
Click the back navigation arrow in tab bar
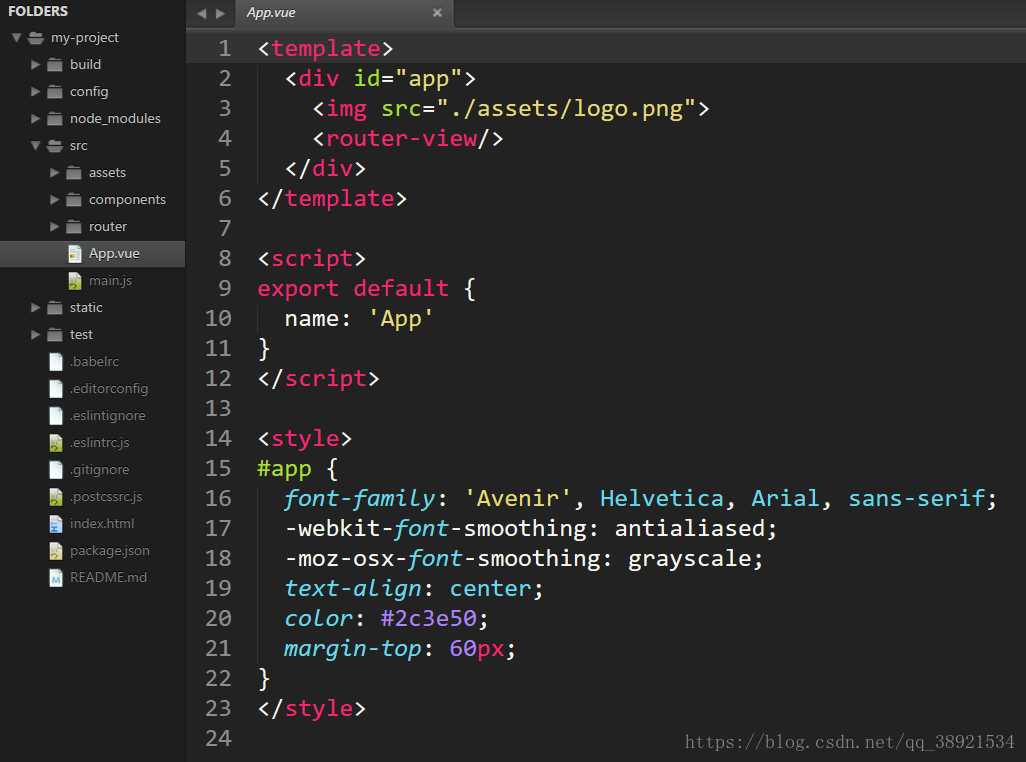tap(201, 13)
